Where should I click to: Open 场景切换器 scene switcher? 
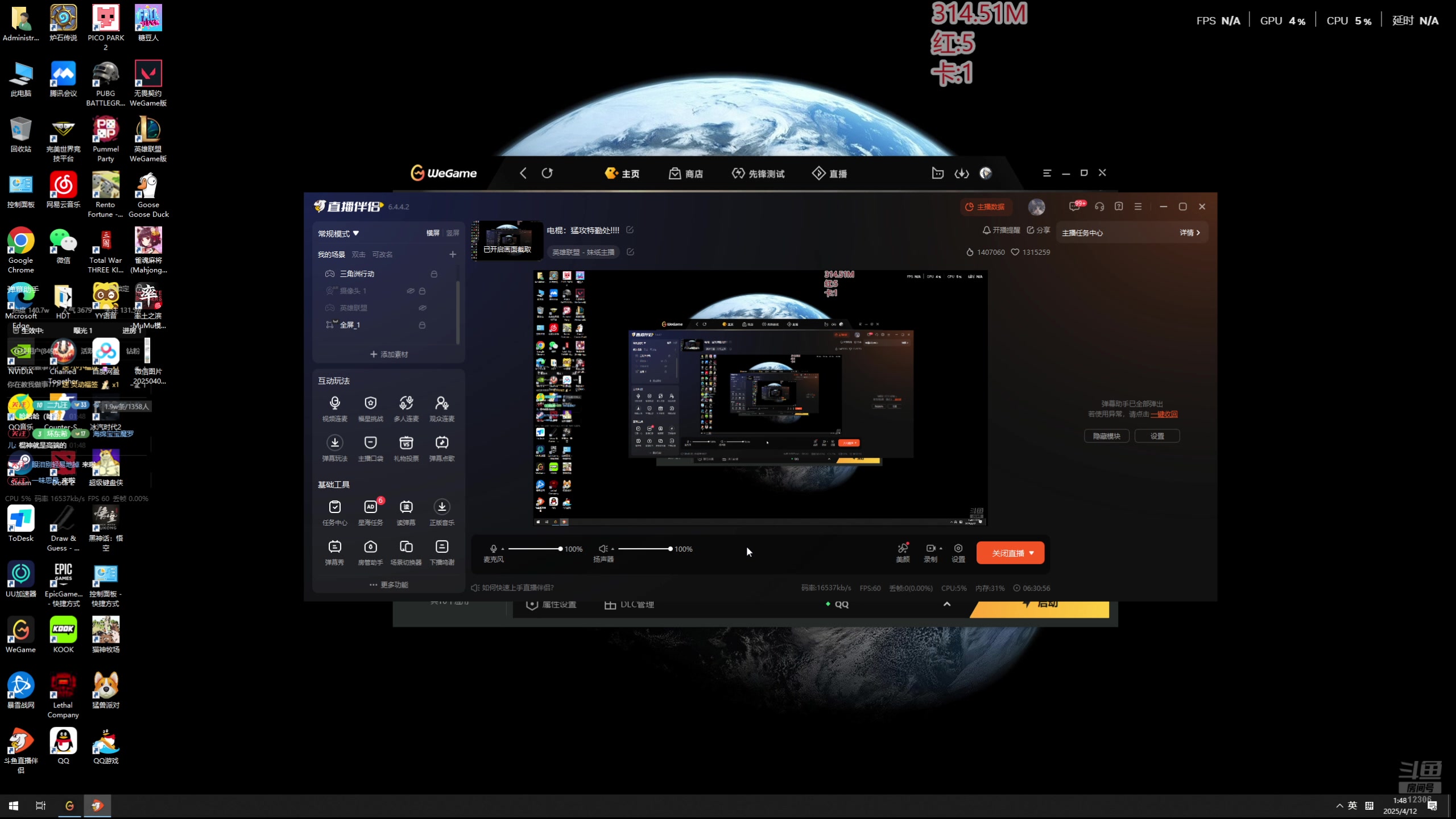point(406,552)
